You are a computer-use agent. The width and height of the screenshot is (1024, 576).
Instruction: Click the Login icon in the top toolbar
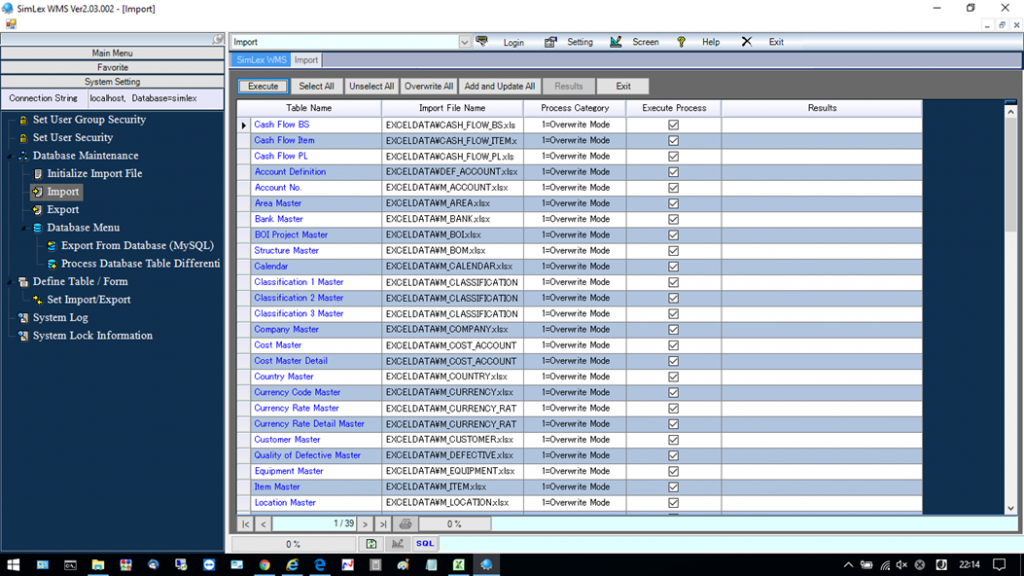point(483,41)
